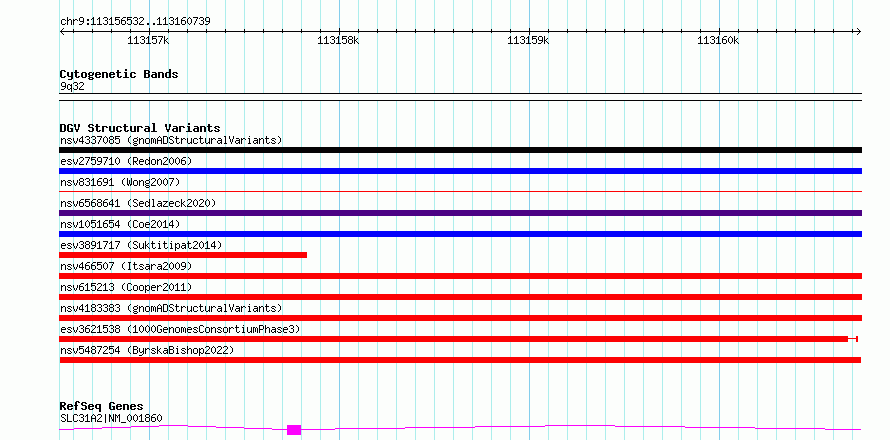
Task: Click the esv3891717 (Suktitipat2014) label
Action: (x=141, y=245)
